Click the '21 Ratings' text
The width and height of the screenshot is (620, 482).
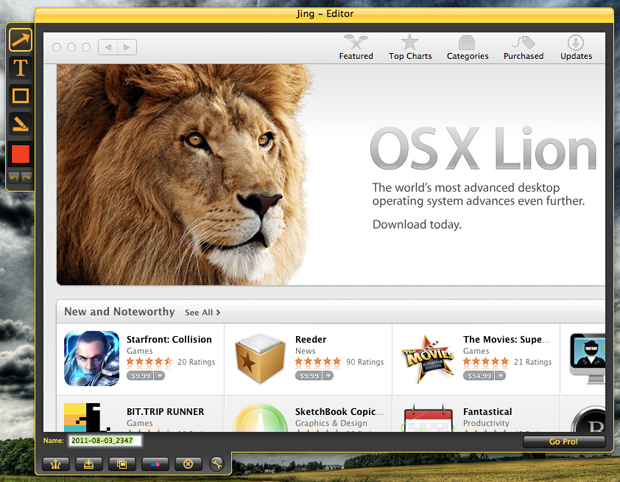[x=533, y=362]
